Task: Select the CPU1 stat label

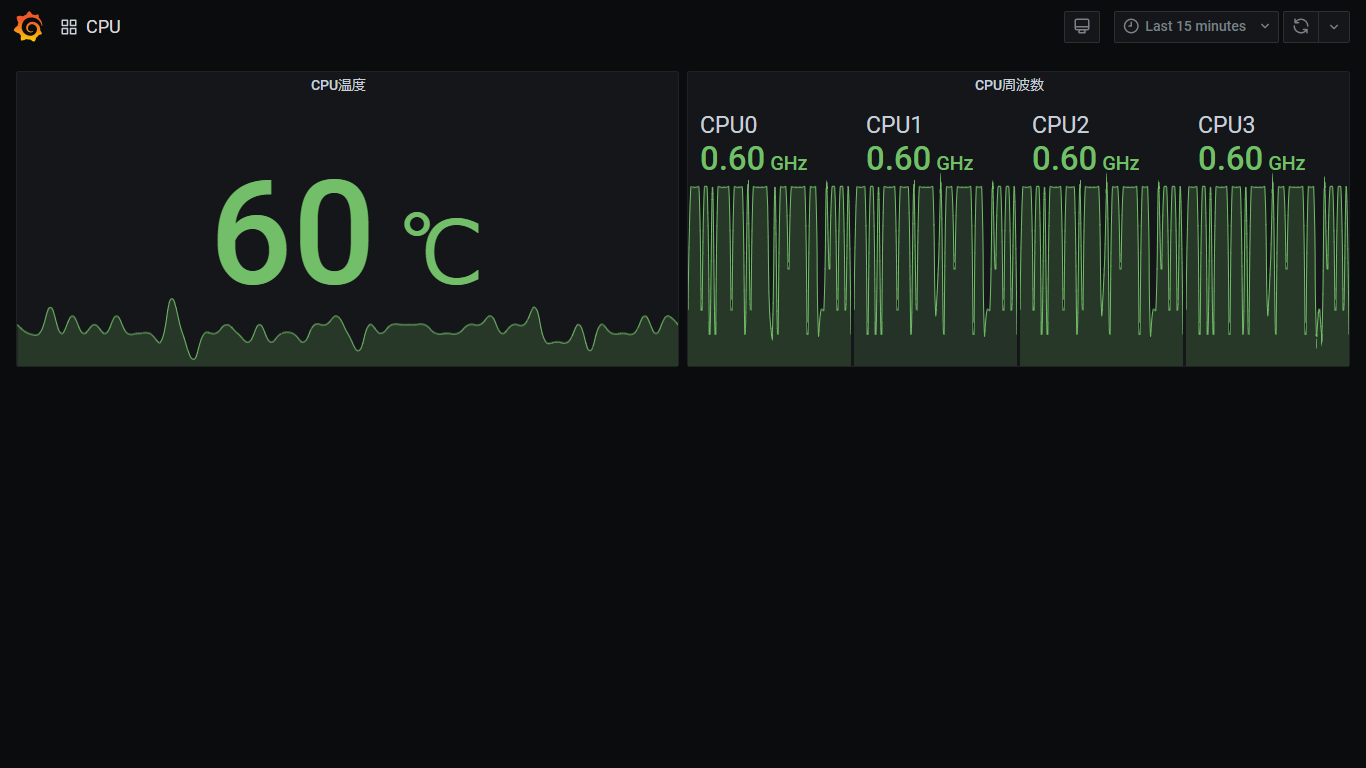Action: (x=894, y=125)
